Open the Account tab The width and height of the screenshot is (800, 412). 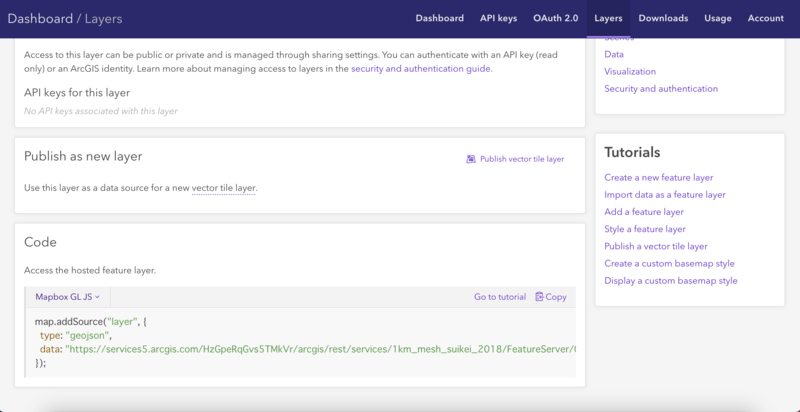point(766,18)
